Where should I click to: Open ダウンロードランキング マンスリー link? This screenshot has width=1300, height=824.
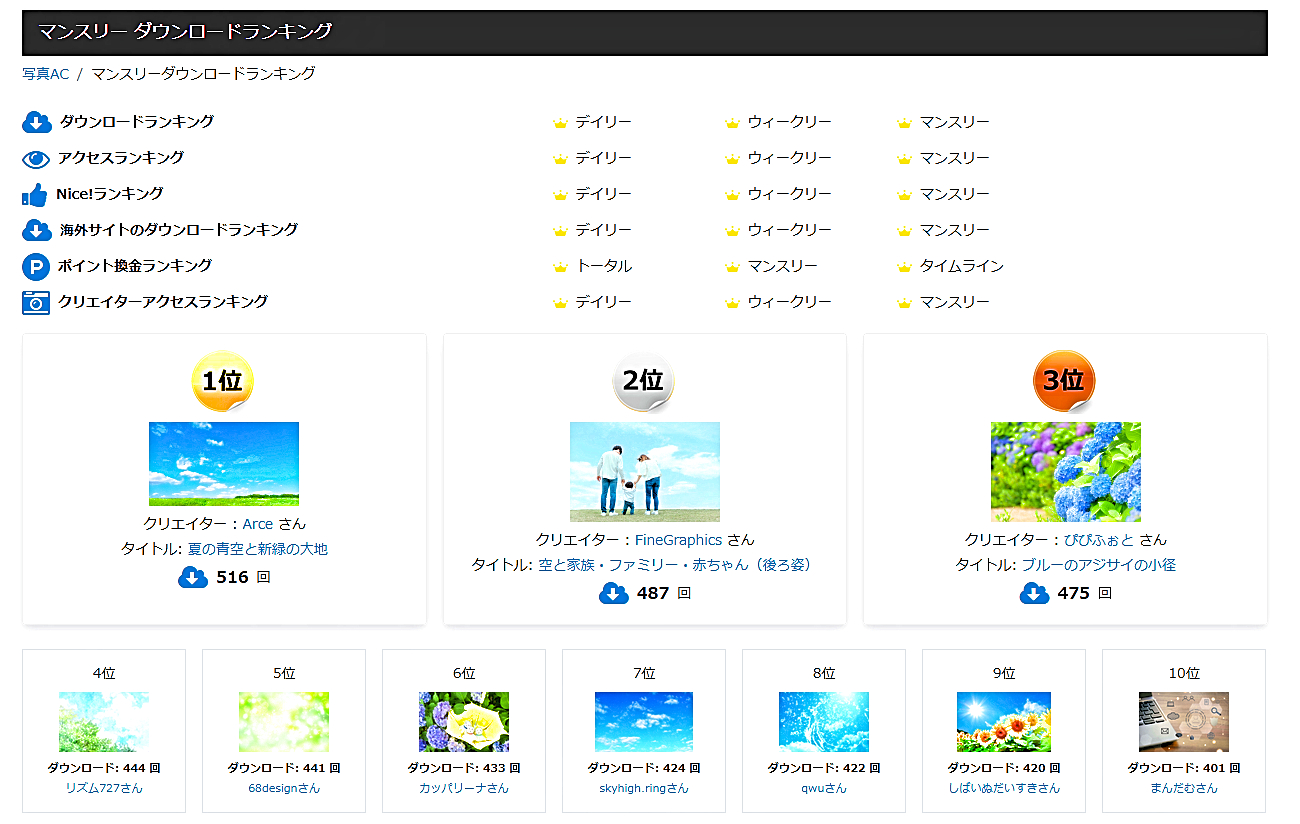coord(954,122)
